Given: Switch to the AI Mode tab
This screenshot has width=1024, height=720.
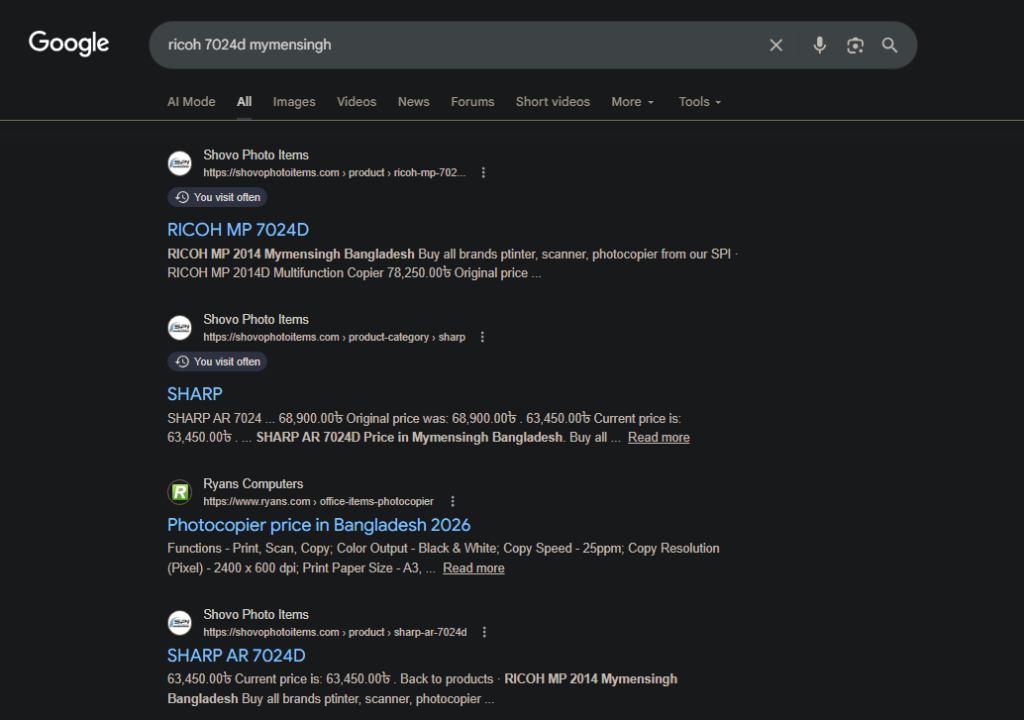Looking at the screenshot, I should point(191,102).
